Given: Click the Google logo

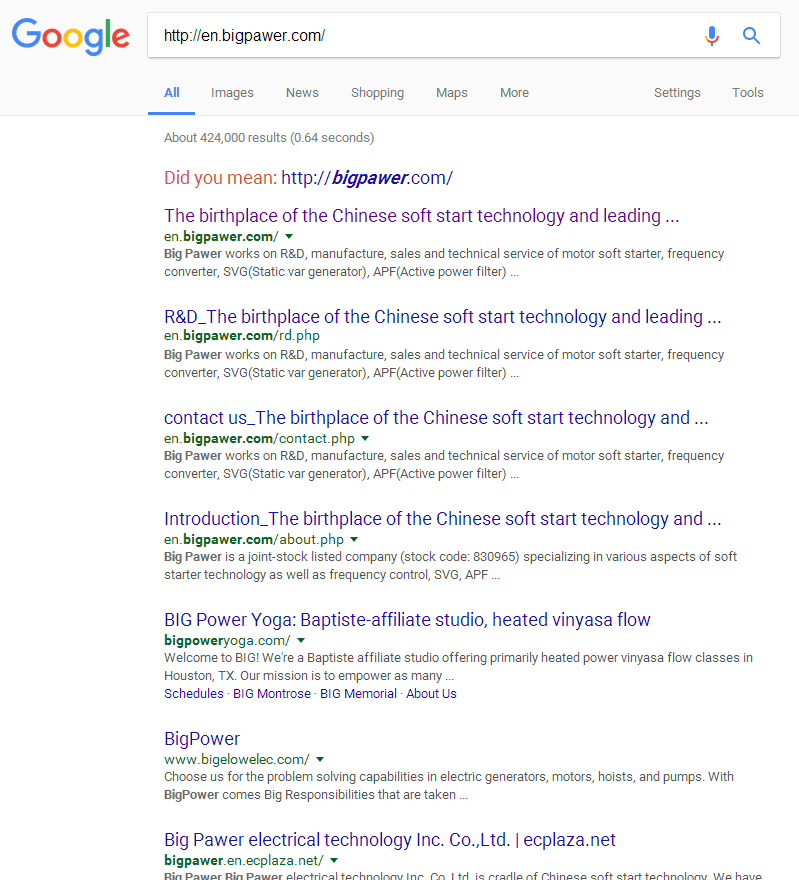Looking at the screenshot, I should point(71,36).
